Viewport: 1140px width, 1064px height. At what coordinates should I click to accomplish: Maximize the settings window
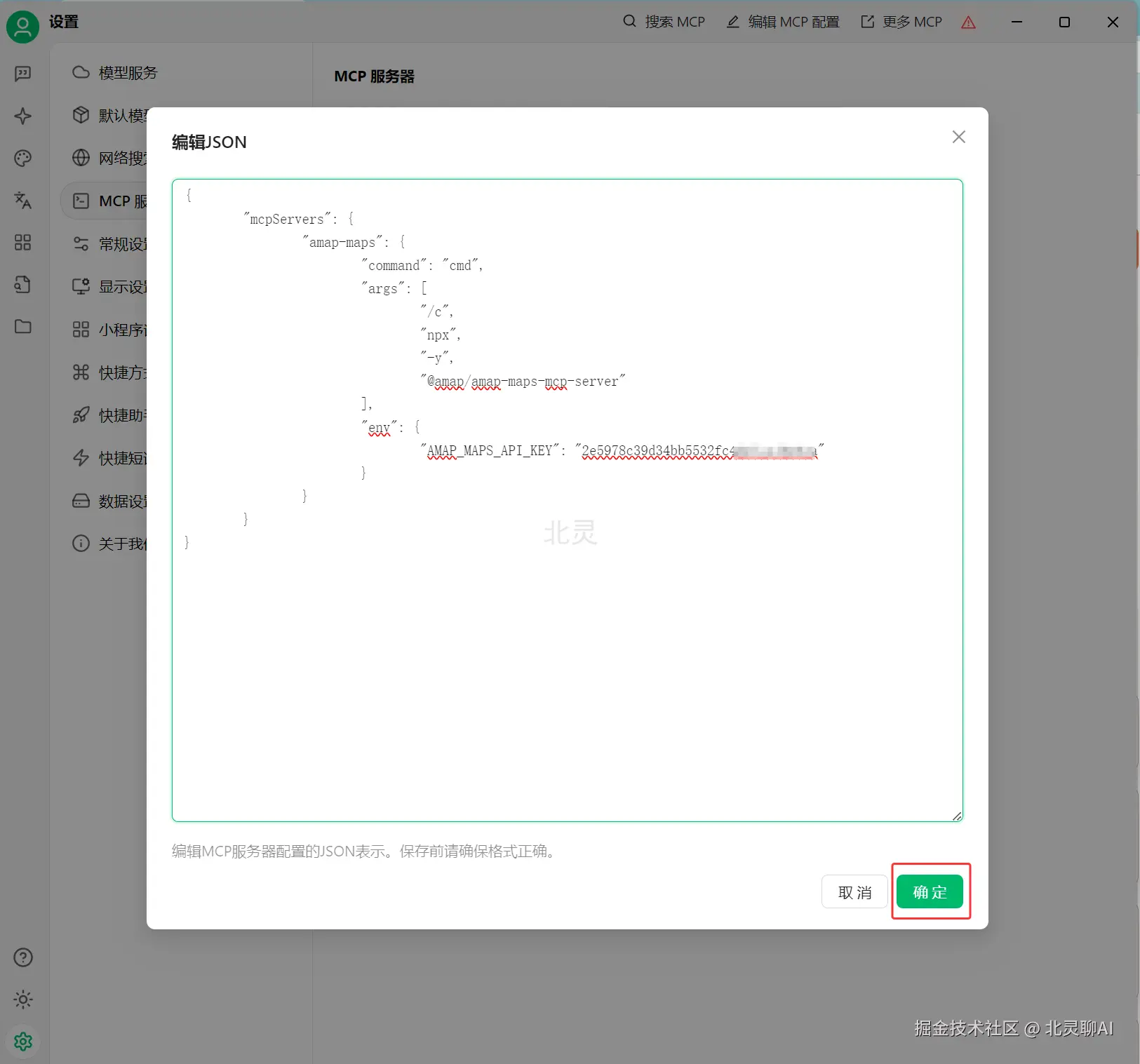tap(1064, 22)
